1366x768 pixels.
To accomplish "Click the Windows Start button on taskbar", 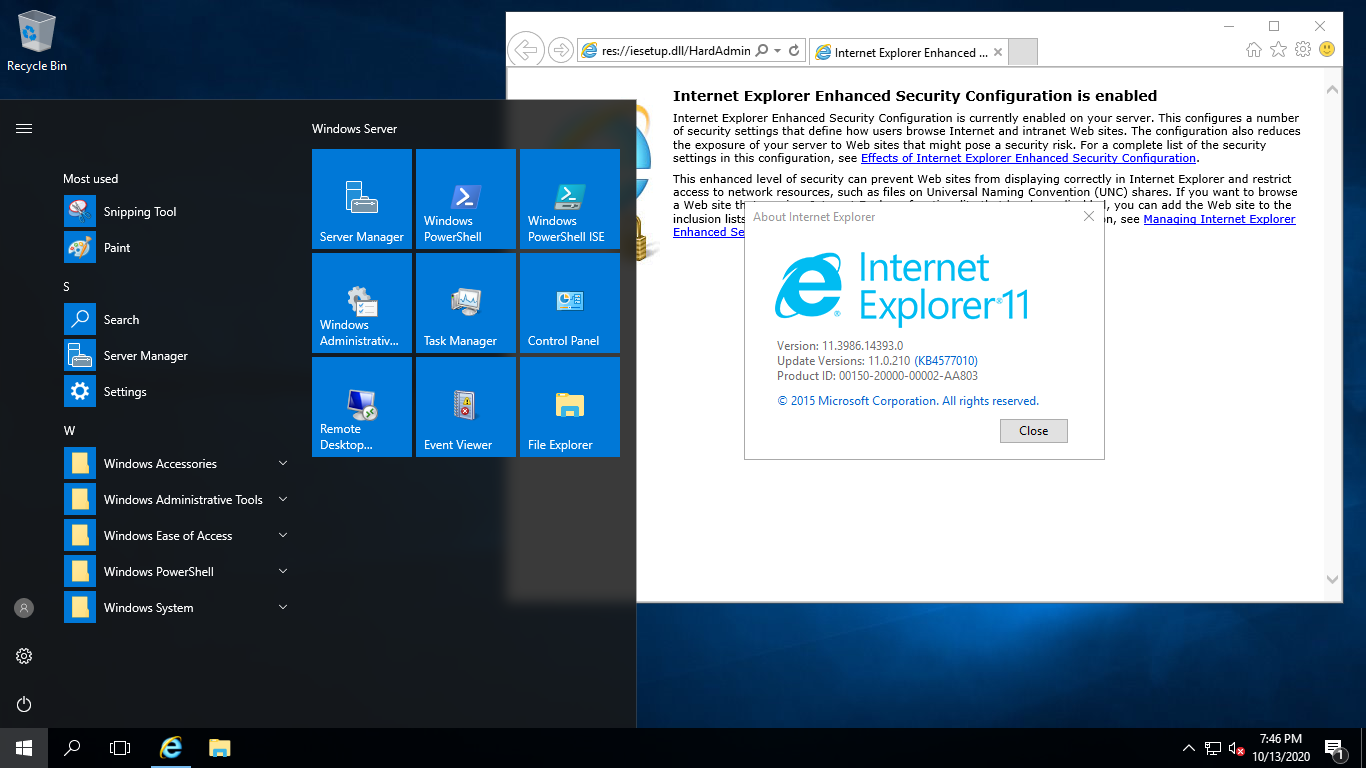I will 24,748.
